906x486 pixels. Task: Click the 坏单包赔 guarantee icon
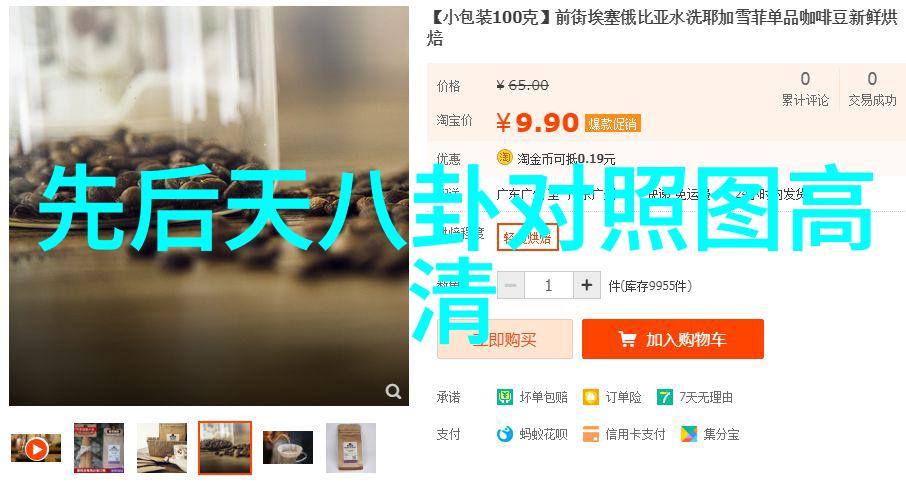(505, 397)
